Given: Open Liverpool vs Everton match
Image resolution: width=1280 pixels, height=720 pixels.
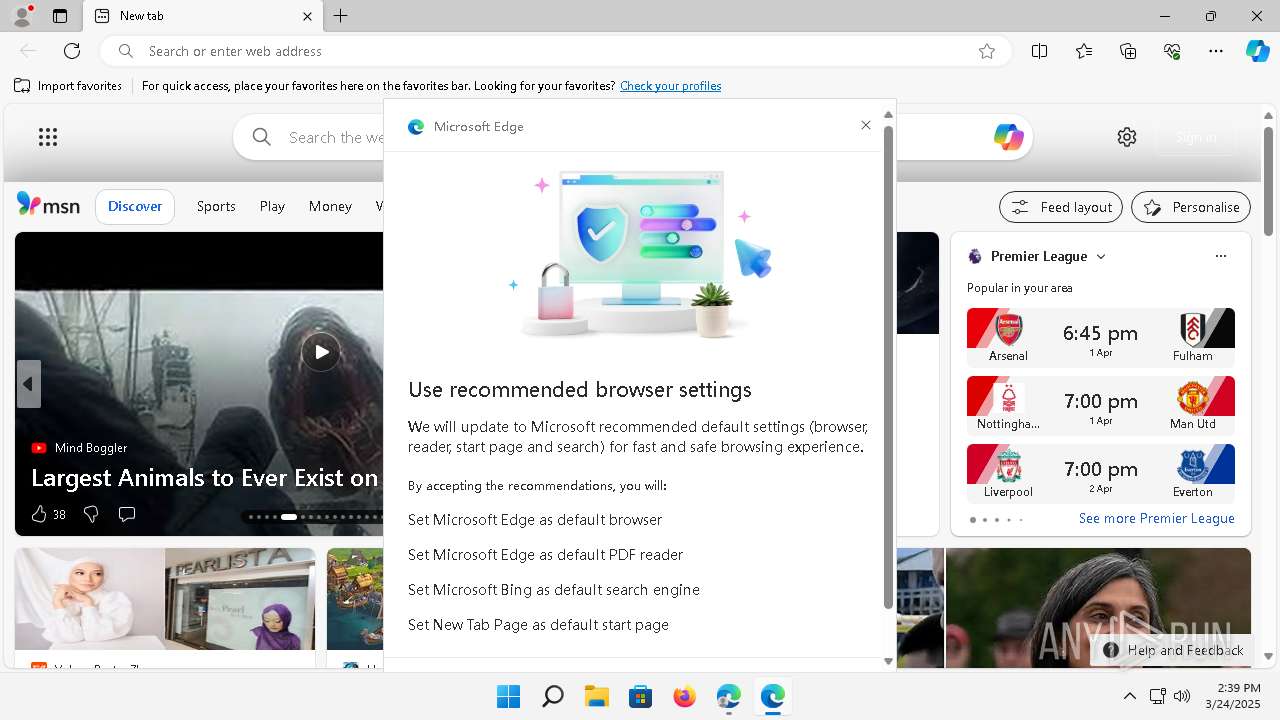Looking at the screenshot, I should click(1101, 473).
